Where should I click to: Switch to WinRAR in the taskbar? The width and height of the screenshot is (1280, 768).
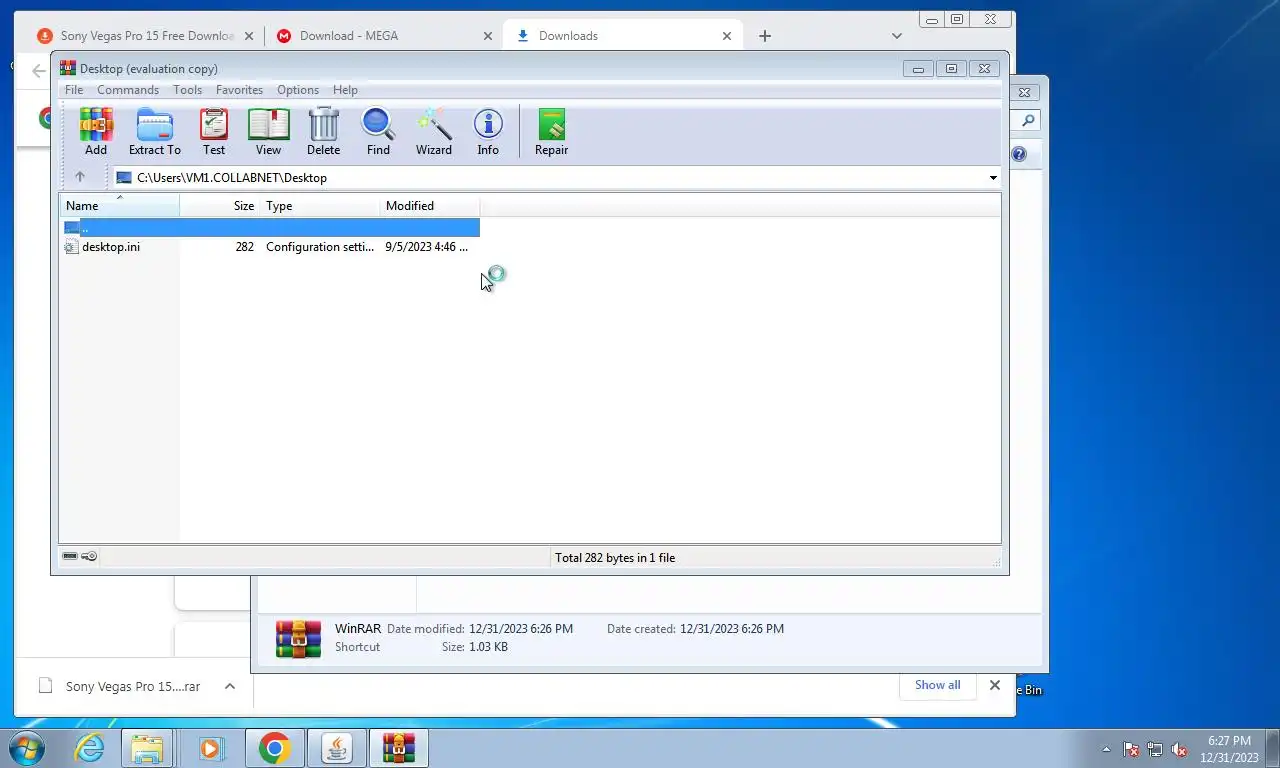[x=398, y=748]
